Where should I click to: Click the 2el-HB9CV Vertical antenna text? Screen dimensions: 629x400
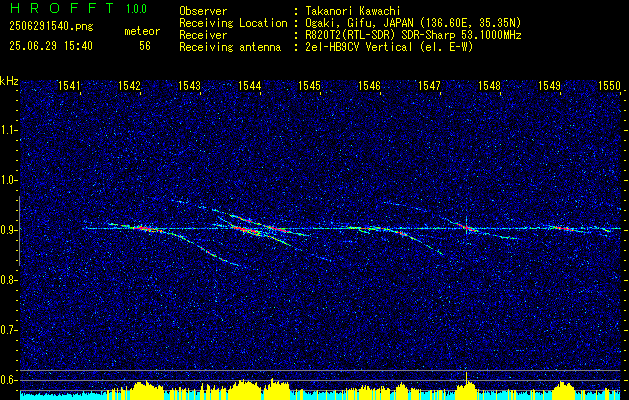pyautogui.click(x=388, y=47)
